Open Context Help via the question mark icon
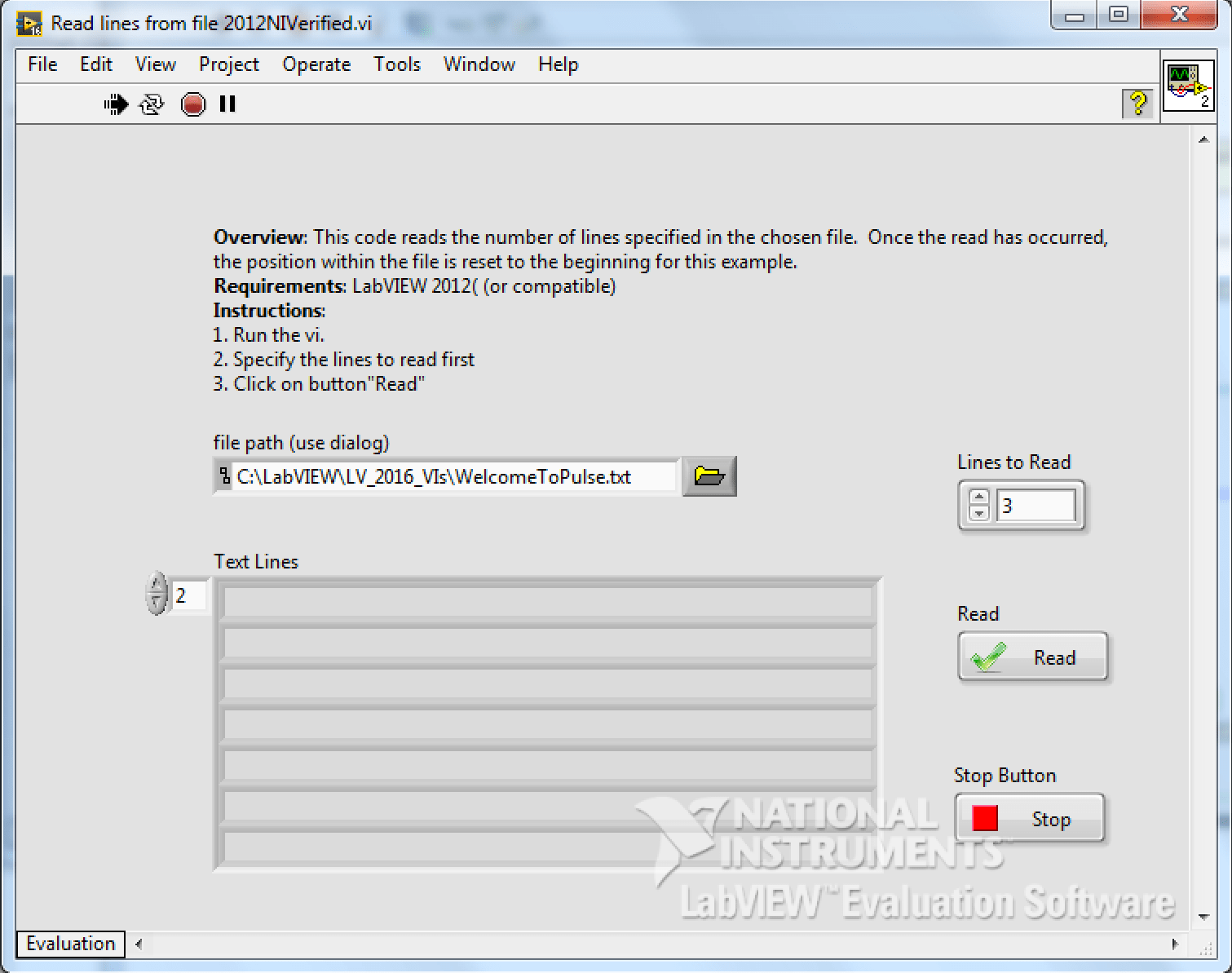Viewport: 1232px width, 973px height. [1137, 104]
